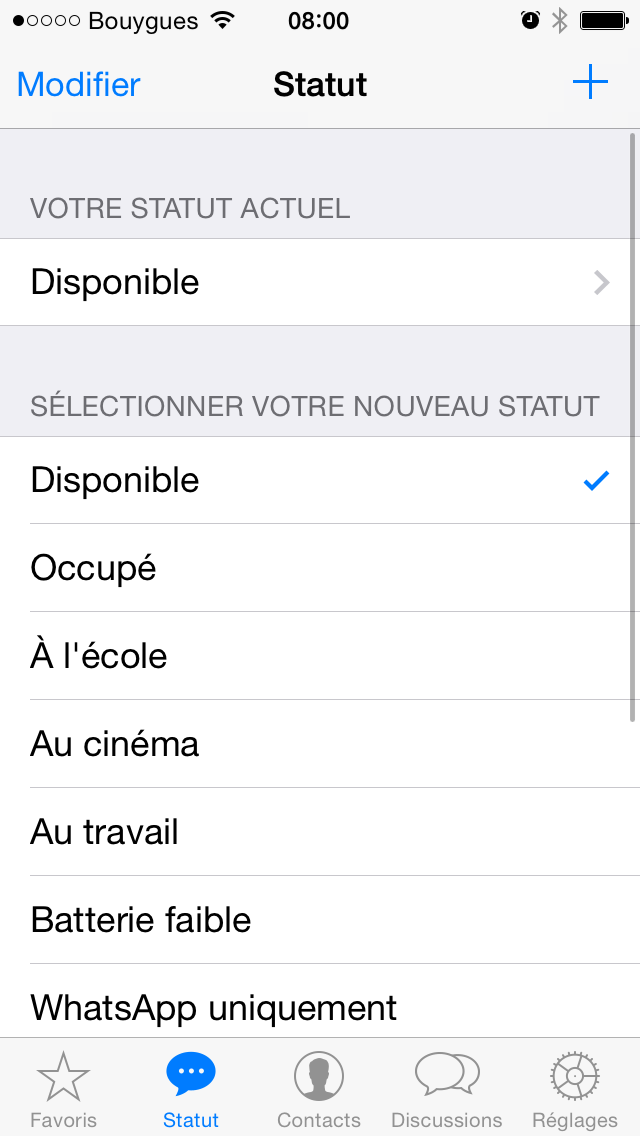Viewport: 640px width, 1136px height.
Task: Open the Favoris star tab
Action: (64, 1077)
